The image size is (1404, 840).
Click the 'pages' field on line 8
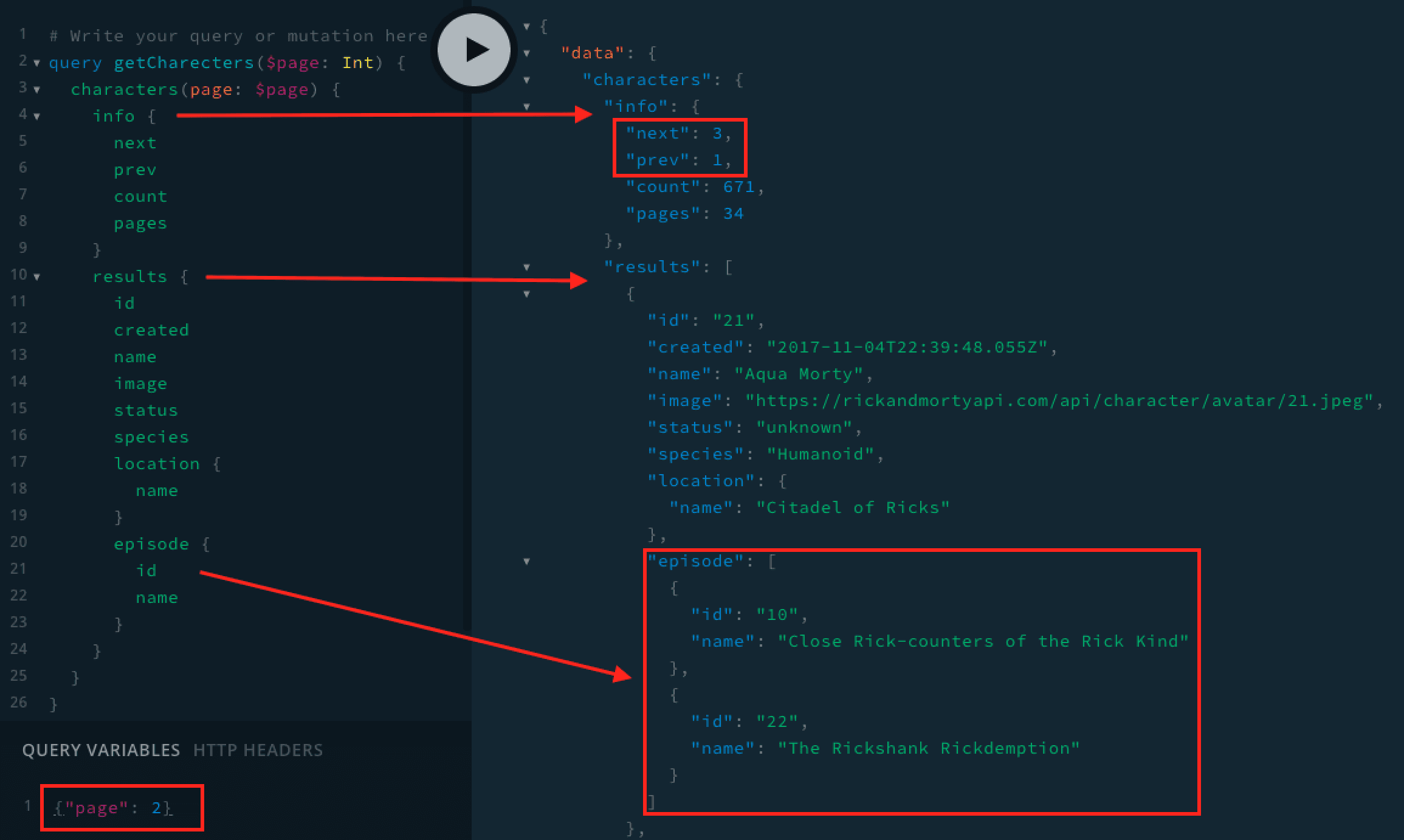tap(140, 223)
